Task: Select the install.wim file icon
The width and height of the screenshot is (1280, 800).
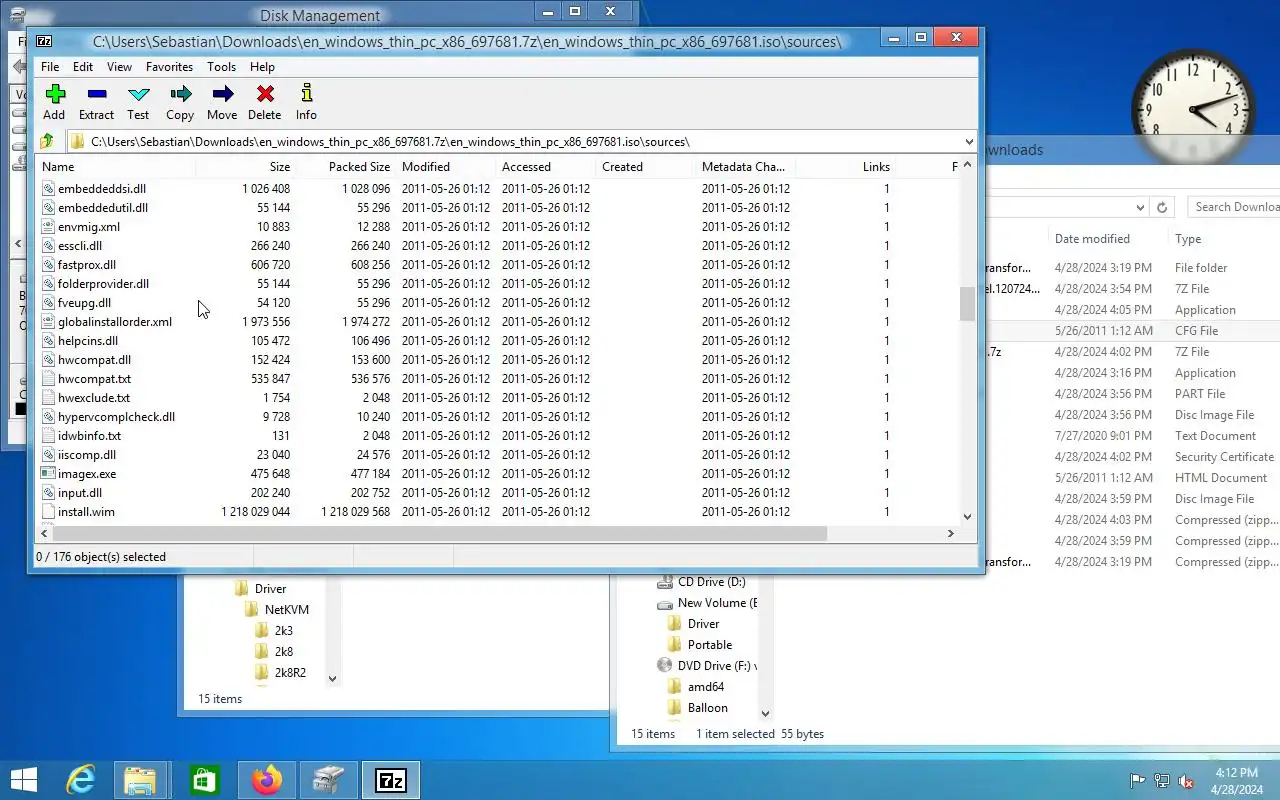Action: pos(48,512)
